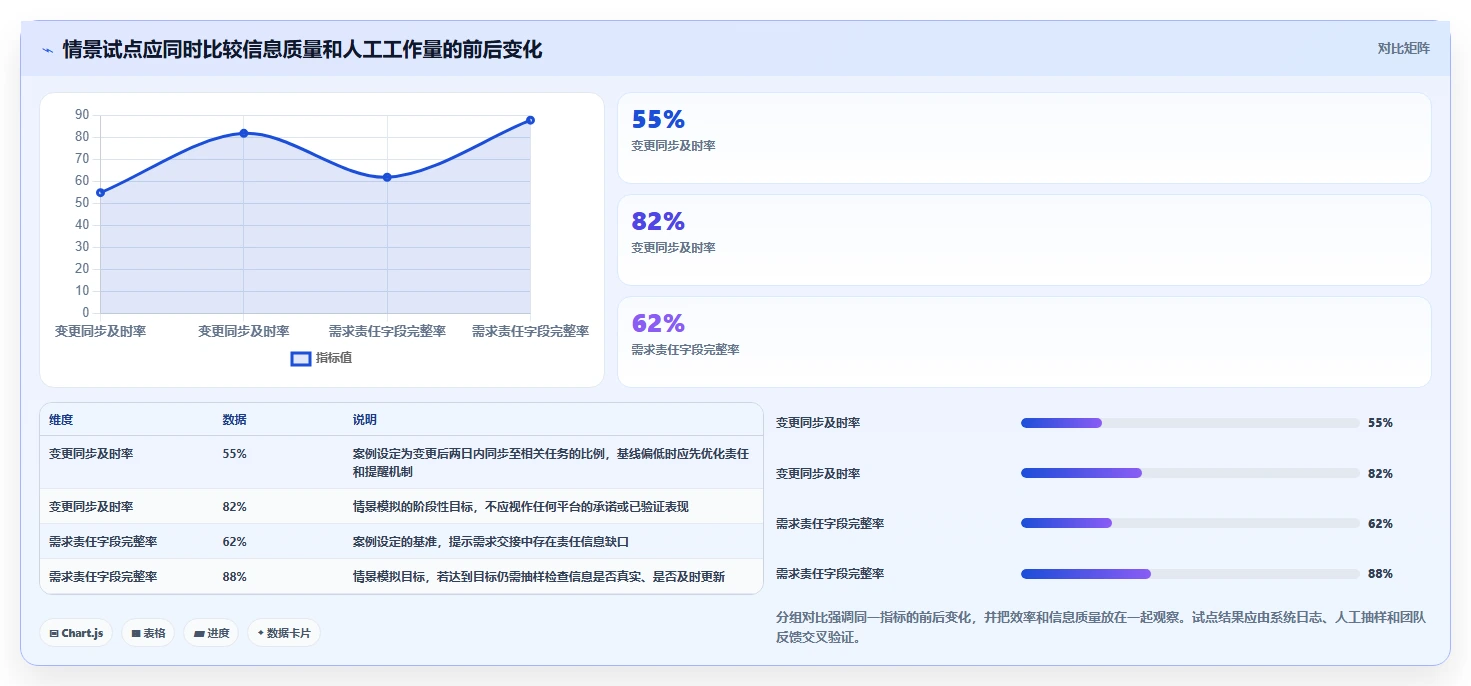1471x686 pixels.
Task: Select the 数据卡片 tag chip
Action: [x=284, y=633]
